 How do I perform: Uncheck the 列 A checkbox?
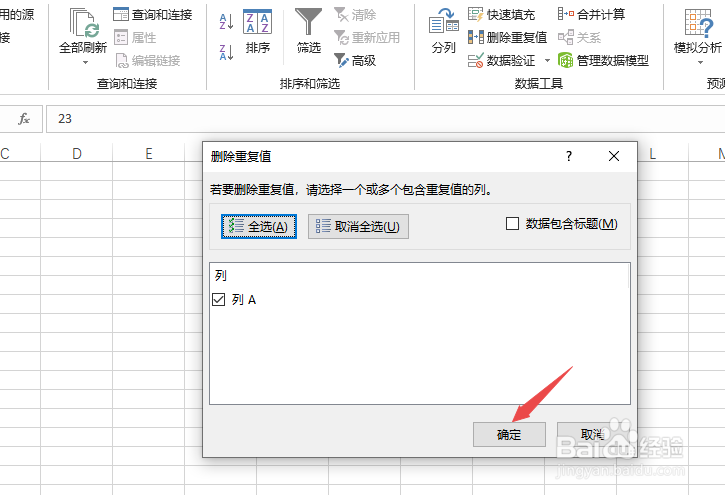click(x=218, y=299)
